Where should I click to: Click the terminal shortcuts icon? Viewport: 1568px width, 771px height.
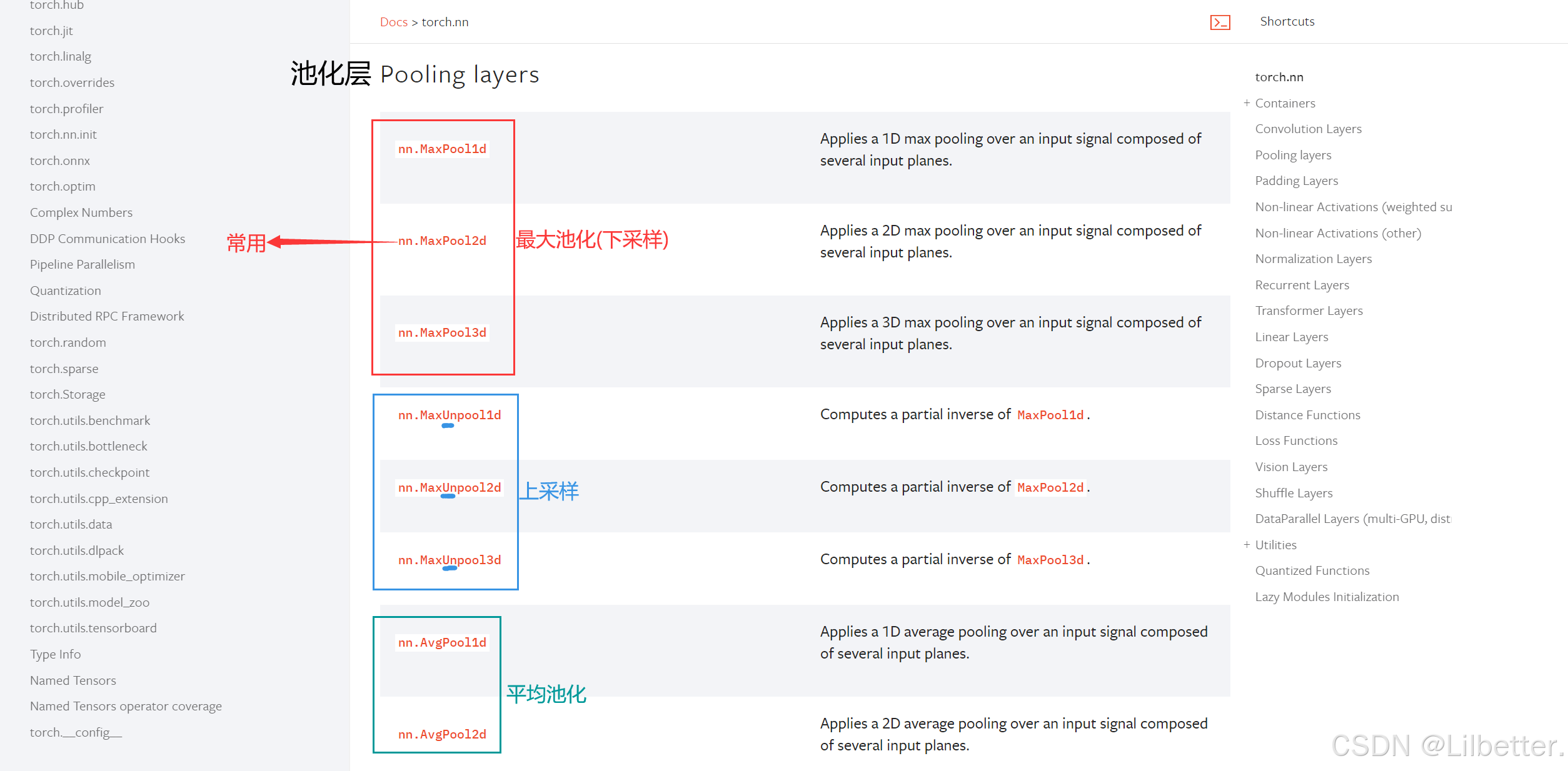click(x=1220, y=22)
